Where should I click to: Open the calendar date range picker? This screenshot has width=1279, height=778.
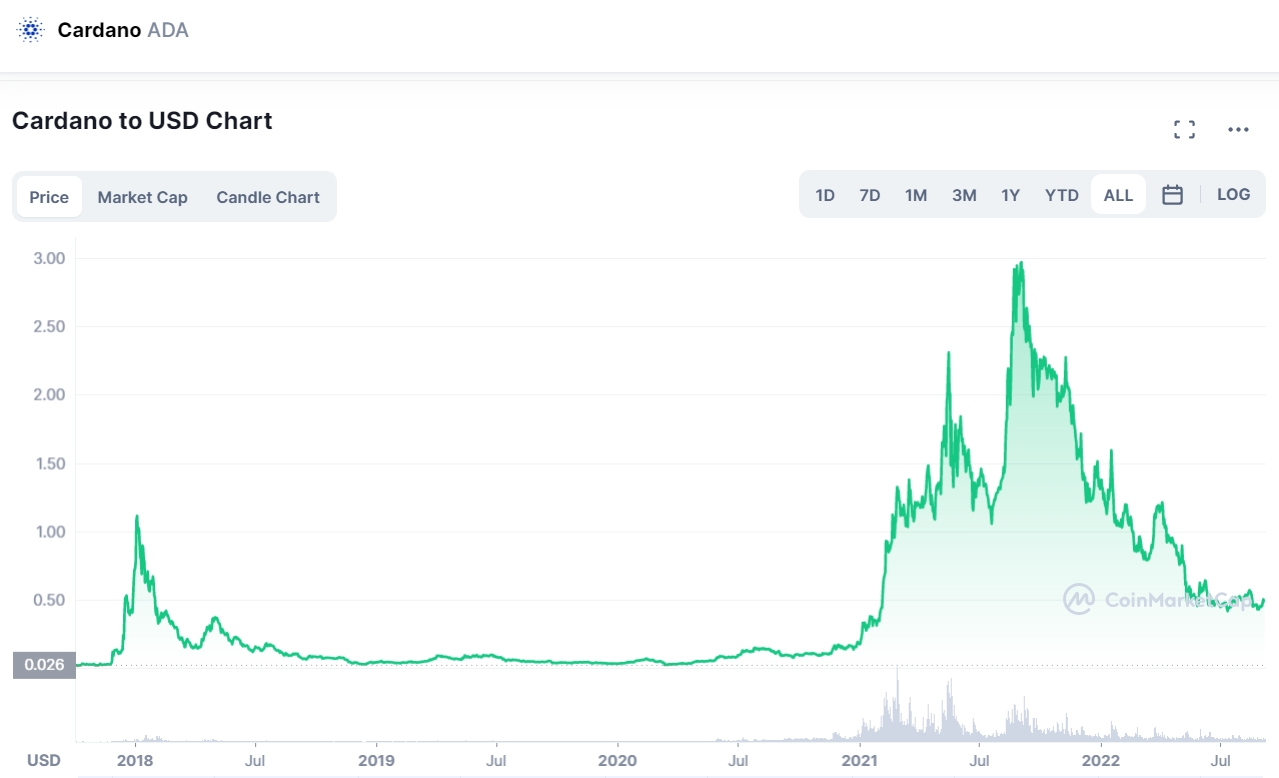click(1173, 195)
